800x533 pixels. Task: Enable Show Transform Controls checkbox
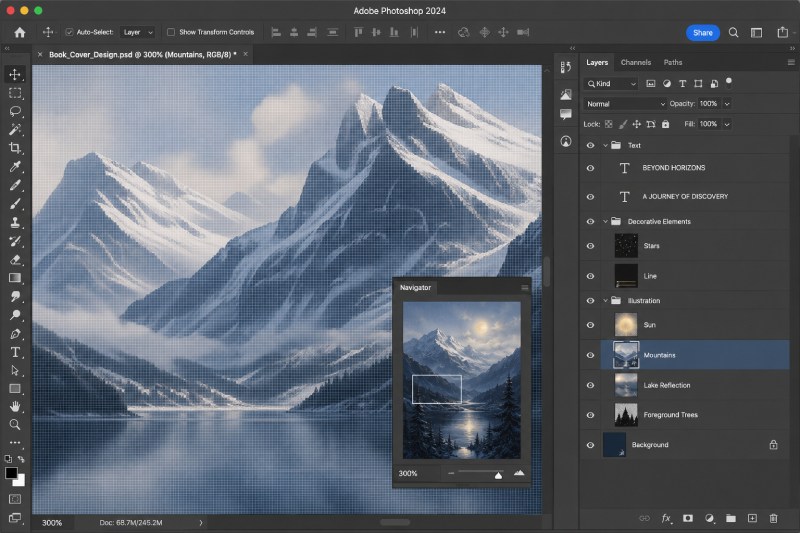171,32
